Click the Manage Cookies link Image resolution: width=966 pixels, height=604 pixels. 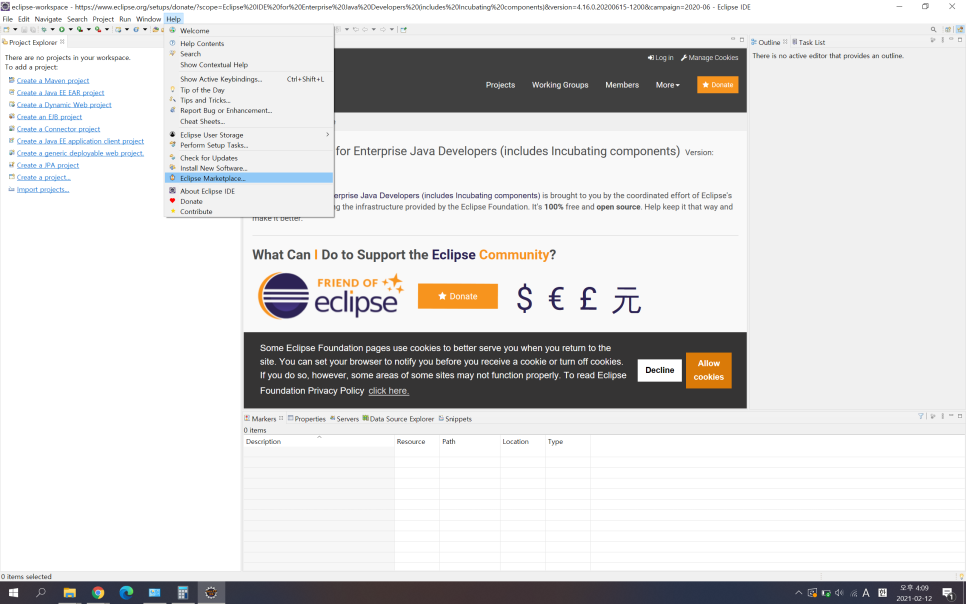pos(709,57)
